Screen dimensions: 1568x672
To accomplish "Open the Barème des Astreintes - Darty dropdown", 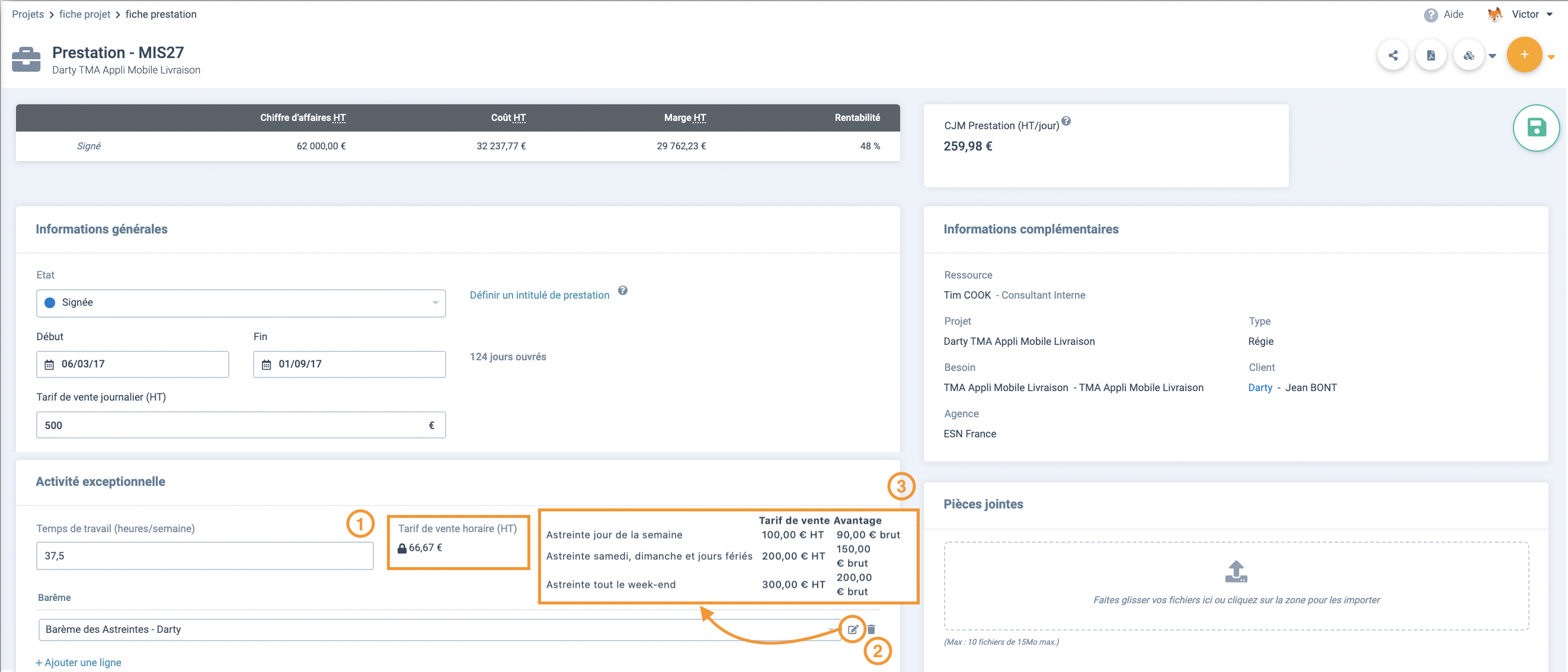I will point(440,629).
